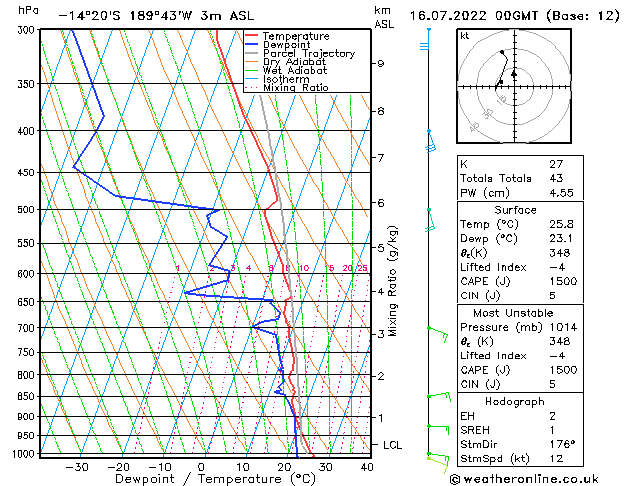
Task: Click the 'hPa' pressure axis unit label
Action: tap(28, 10)
